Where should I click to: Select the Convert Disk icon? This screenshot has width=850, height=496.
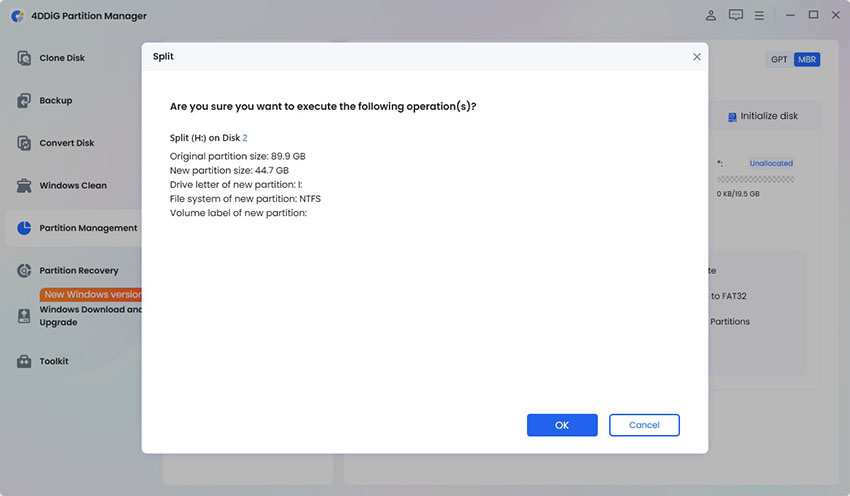[x=24, y=143]
